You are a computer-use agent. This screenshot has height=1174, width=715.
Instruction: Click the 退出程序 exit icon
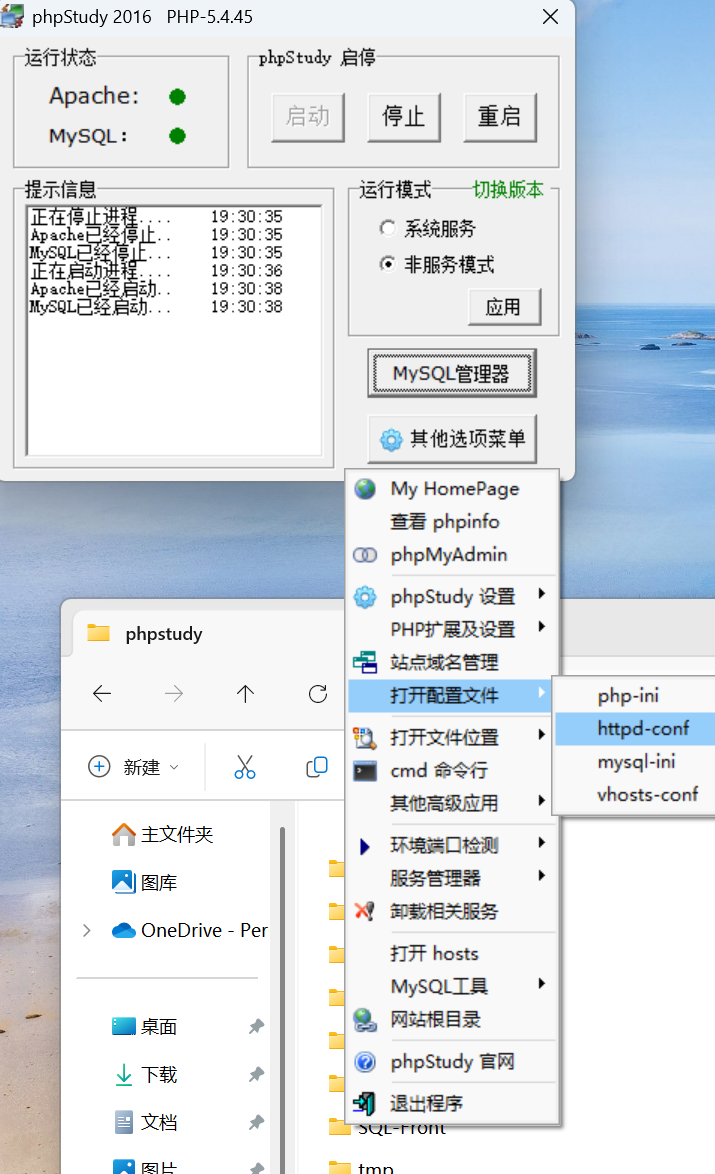(365, 1103)
